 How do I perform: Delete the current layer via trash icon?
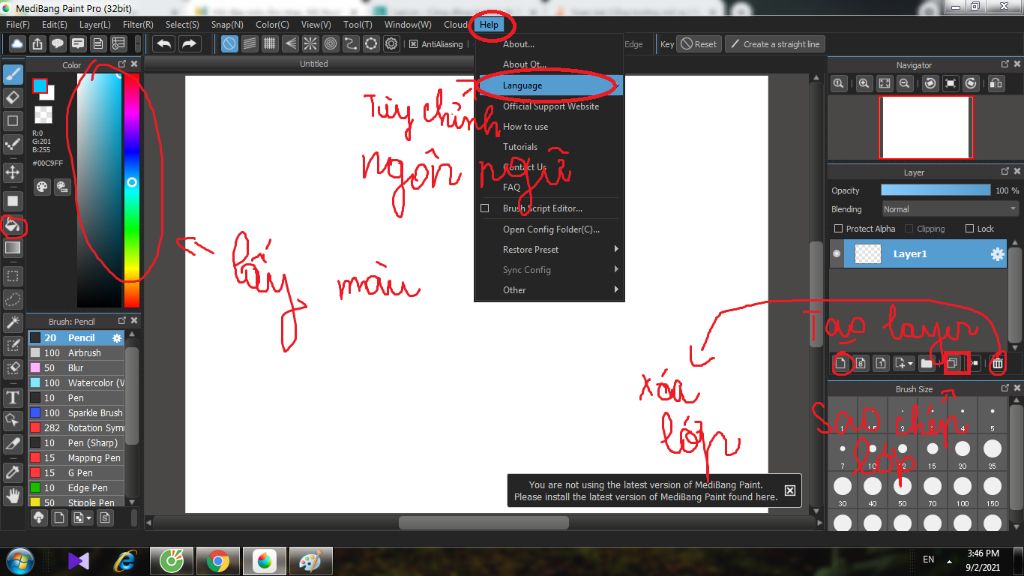998,363
